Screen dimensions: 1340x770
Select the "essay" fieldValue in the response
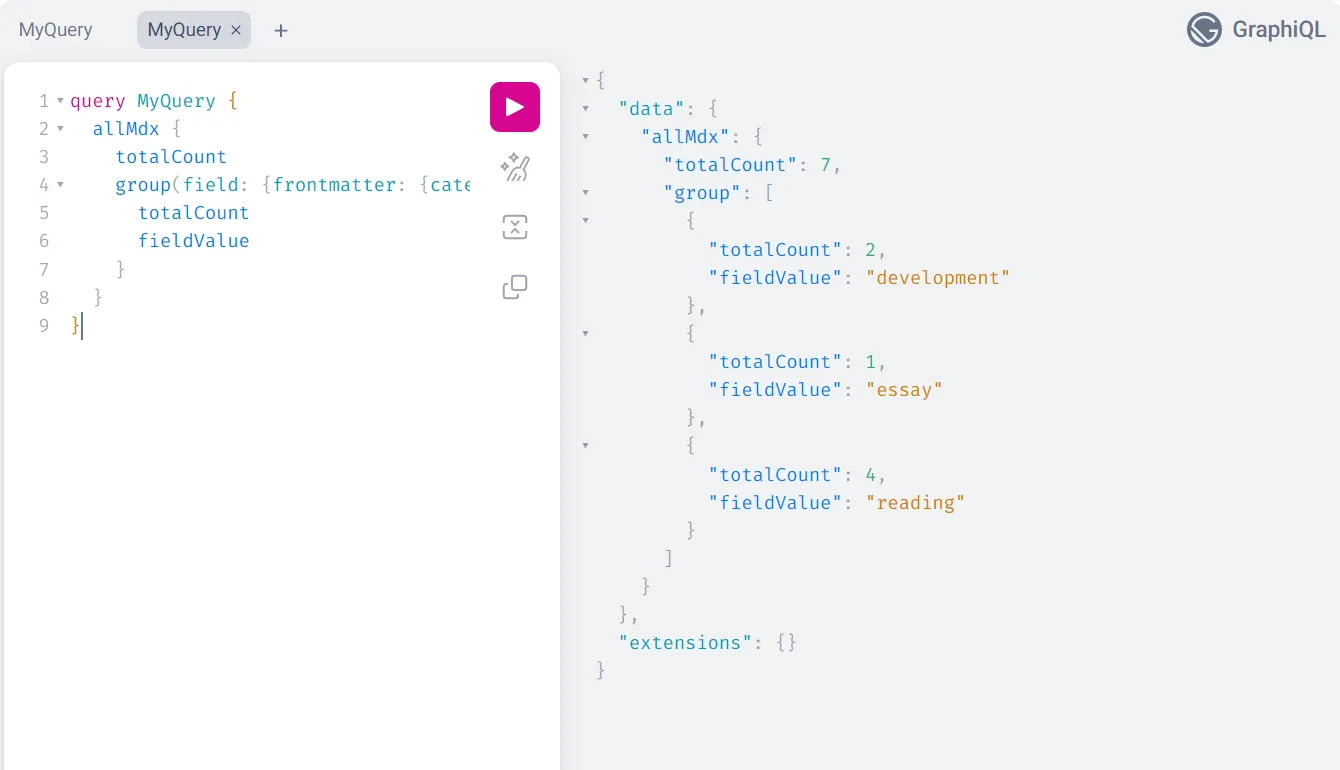(x=905, y=389)
